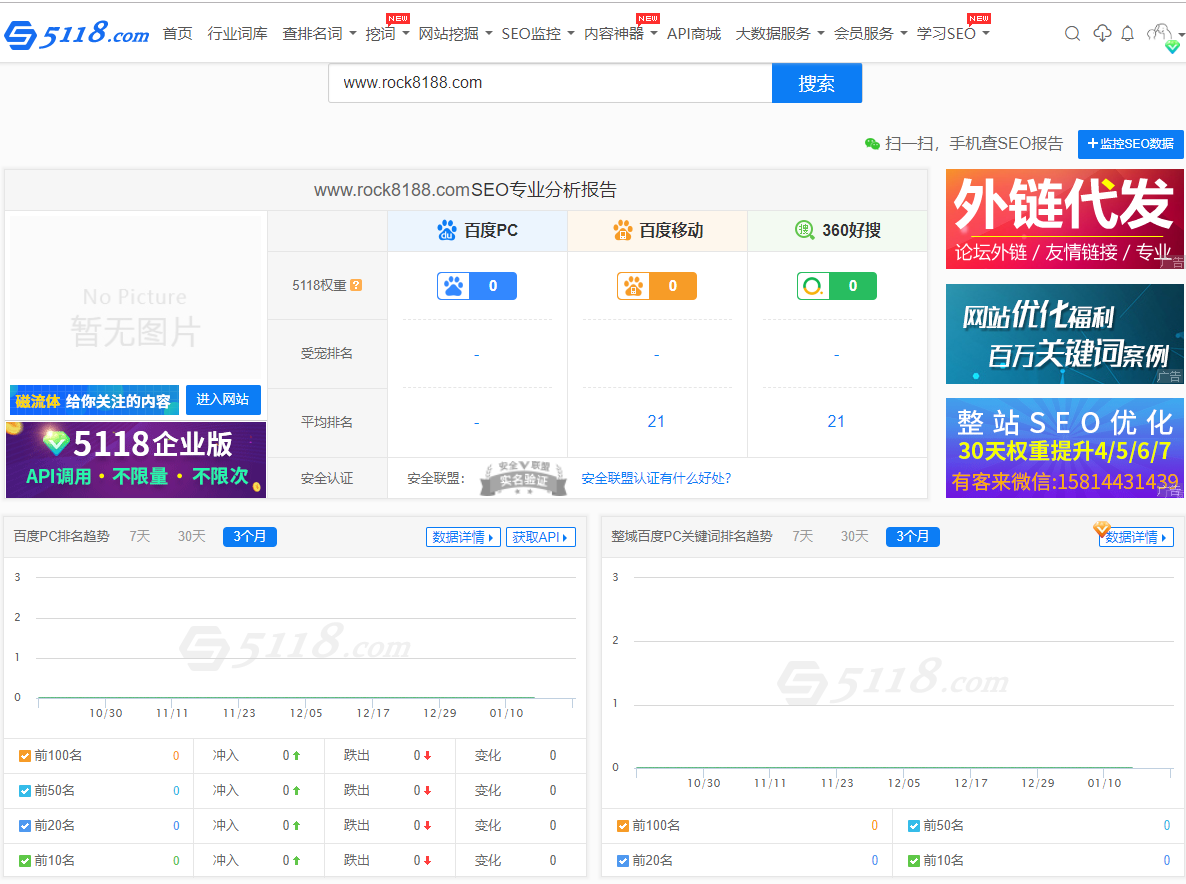This screenshot has width=1186, height=884.
Task: Open the search magnifier icon in header
Action: point(1072,33)
